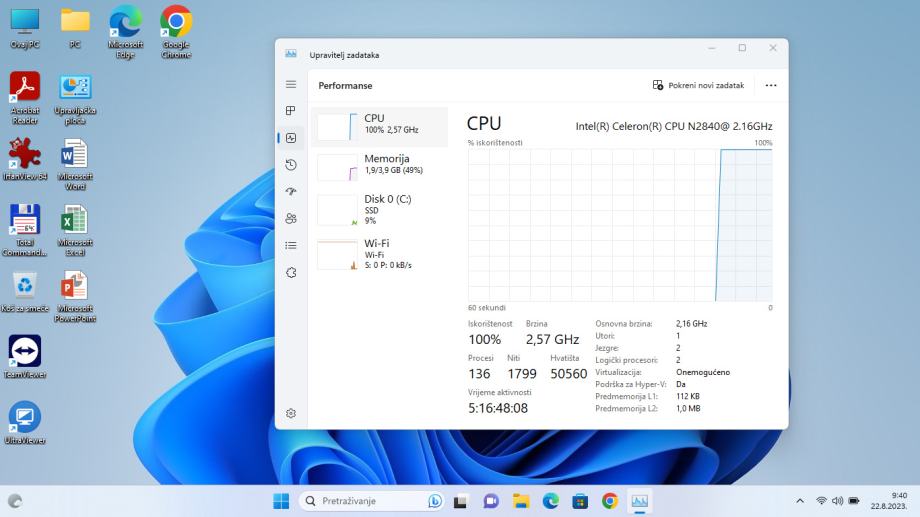Screen dimensions: 920x517
Task: Open the Users page icon
Action: 291,218
